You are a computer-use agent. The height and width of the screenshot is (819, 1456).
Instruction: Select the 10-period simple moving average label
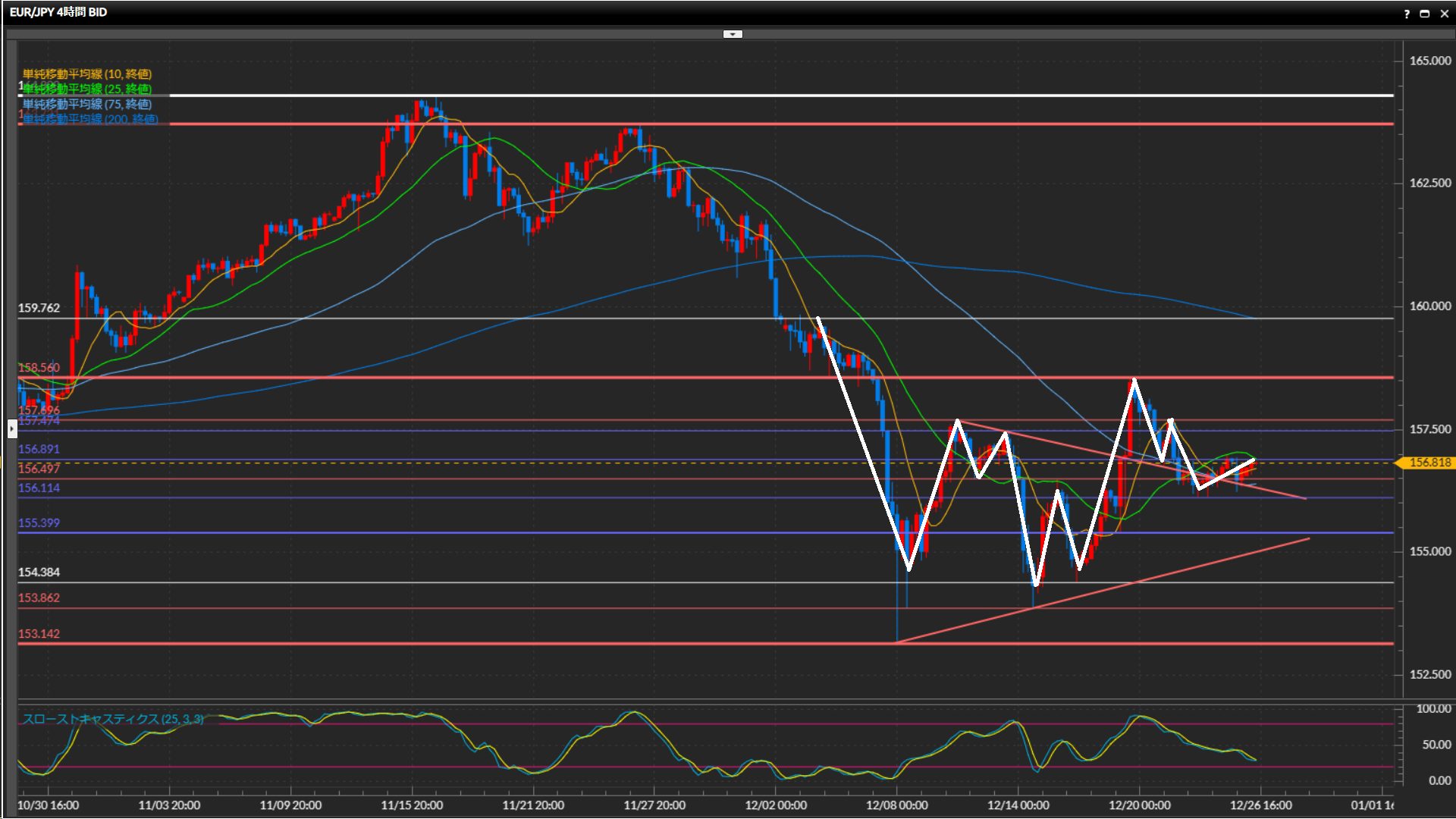pyautogui.click(x=87, y=74)
